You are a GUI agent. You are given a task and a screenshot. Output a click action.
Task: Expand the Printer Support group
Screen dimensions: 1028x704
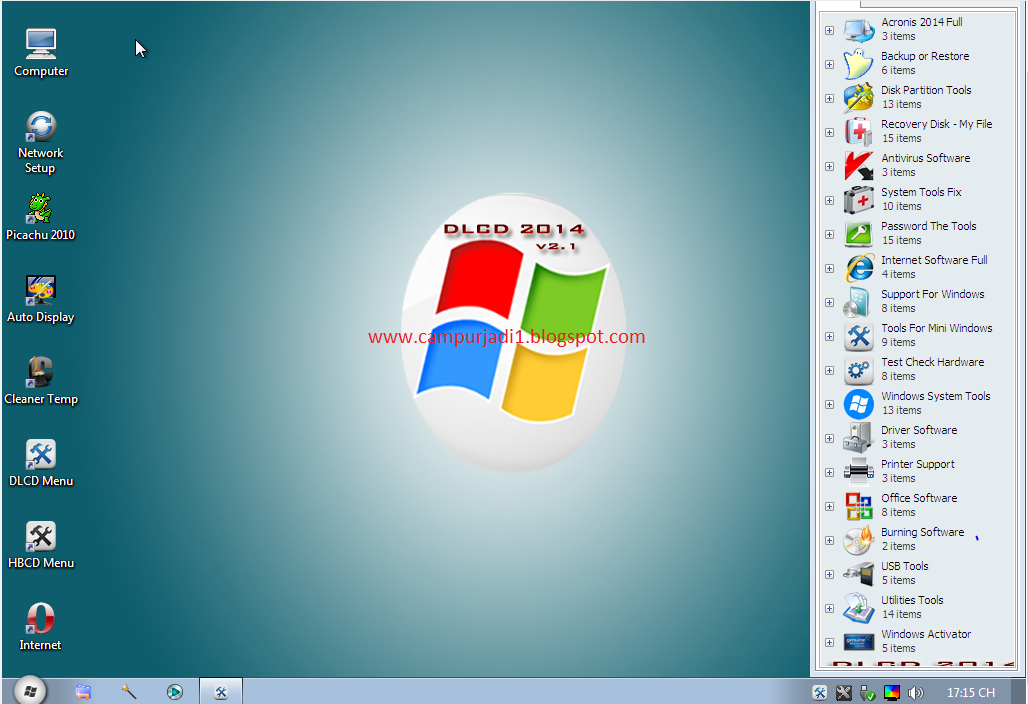pyautogui.click(x=829, y=473)
